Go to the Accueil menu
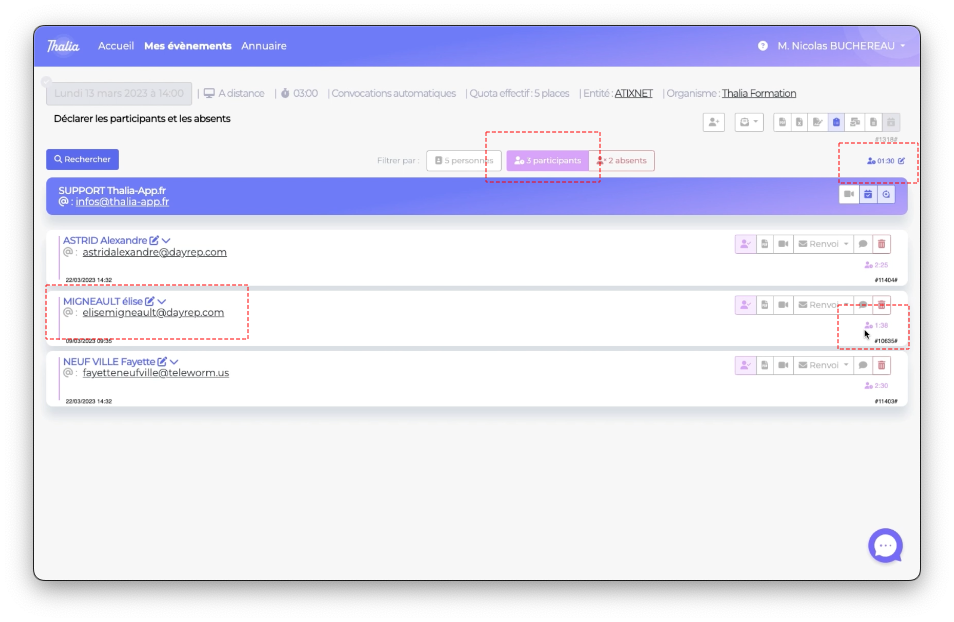This screenshot has width=954, height=622. [116, 46]
